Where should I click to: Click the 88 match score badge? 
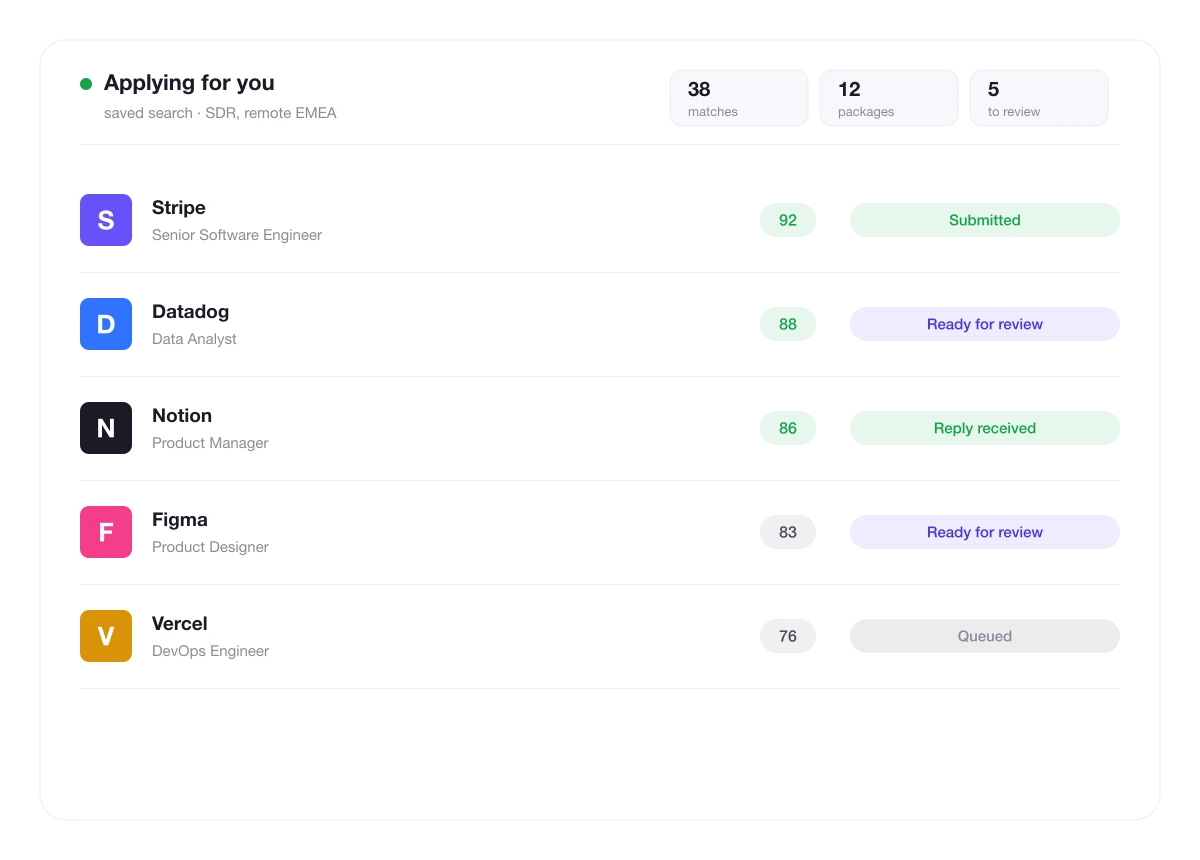click(788, 324)
